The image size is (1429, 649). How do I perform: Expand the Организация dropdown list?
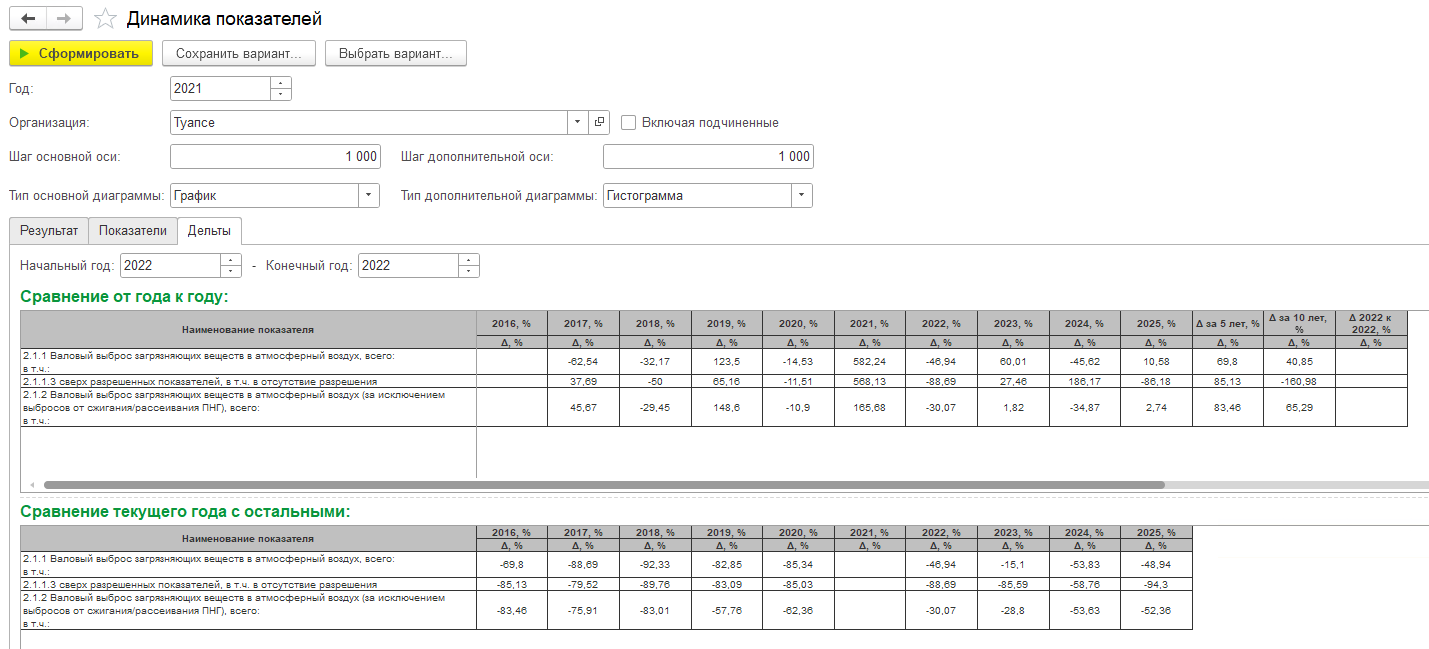(x=578, y=123)
